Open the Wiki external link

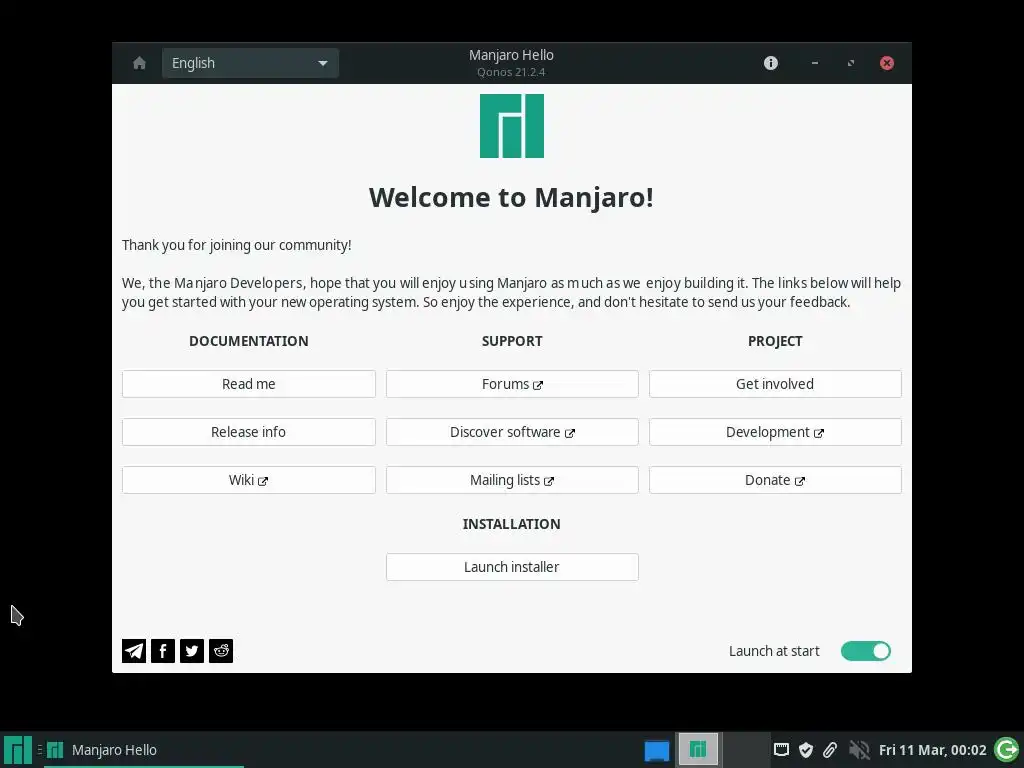click(249, 480)
